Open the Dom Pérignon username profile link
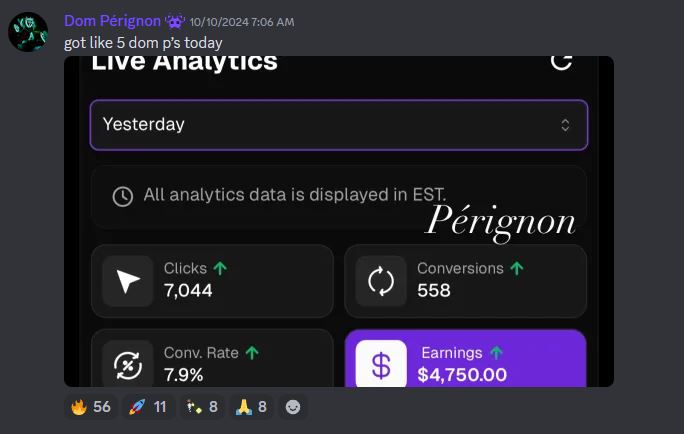684x434 pixels. (113, 21)
